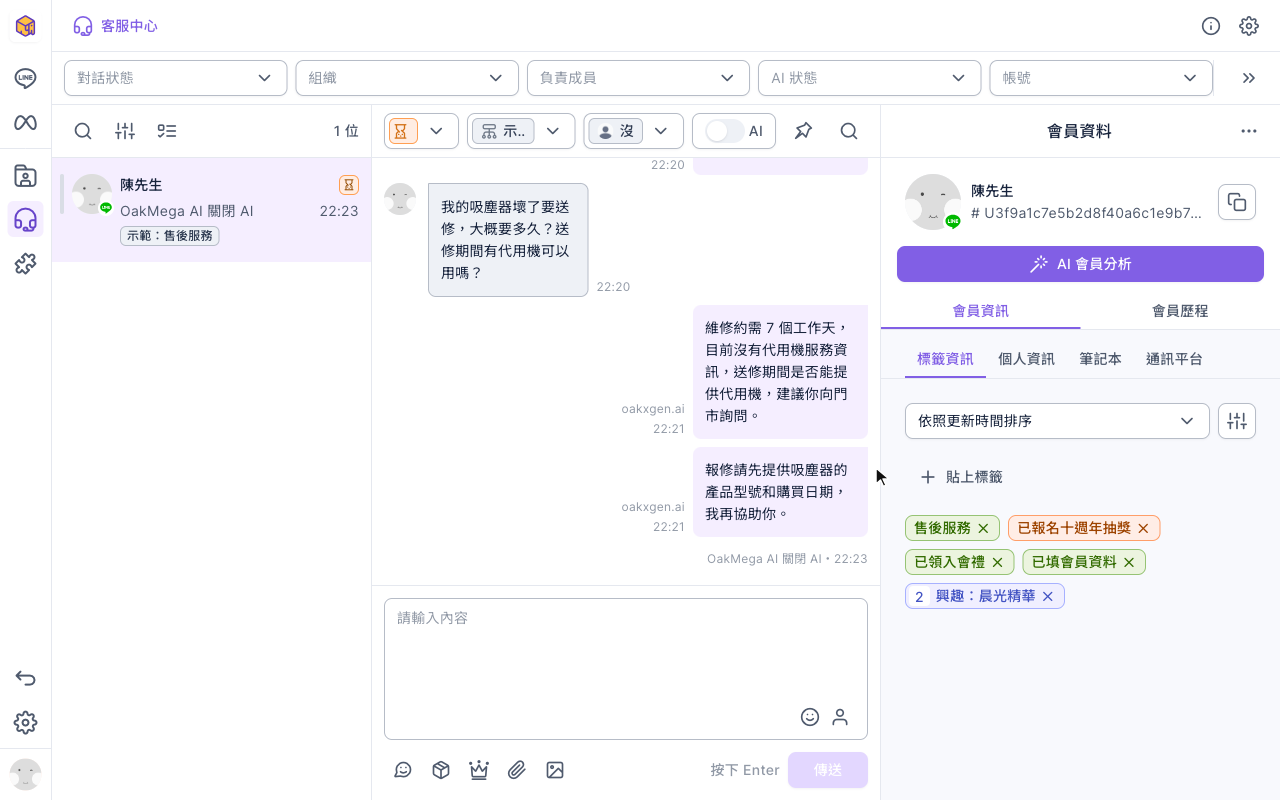Image resolution: width=1280 pixels, height=800 pixels.
Task: Switch to the 筆記本 tab
Action: (1100, 359)
